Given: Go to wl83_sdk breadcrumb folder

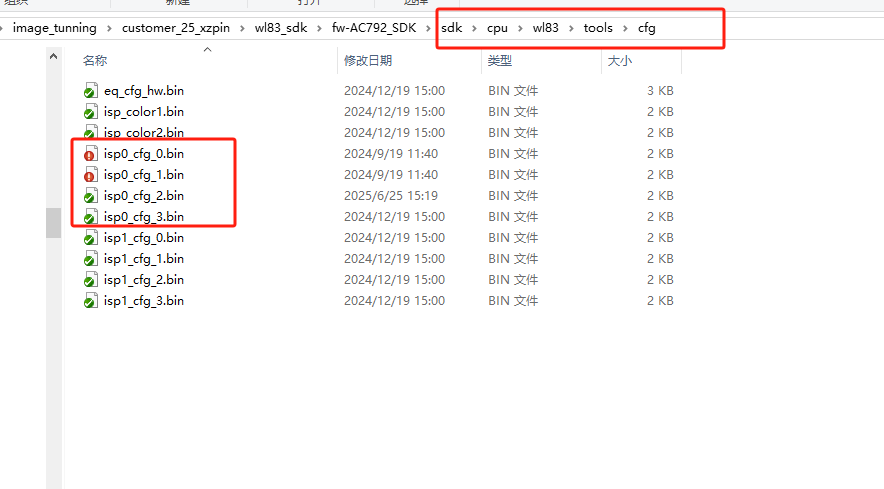Looking at the screenshot, I should pyautogui.click(x=281, y=28).
